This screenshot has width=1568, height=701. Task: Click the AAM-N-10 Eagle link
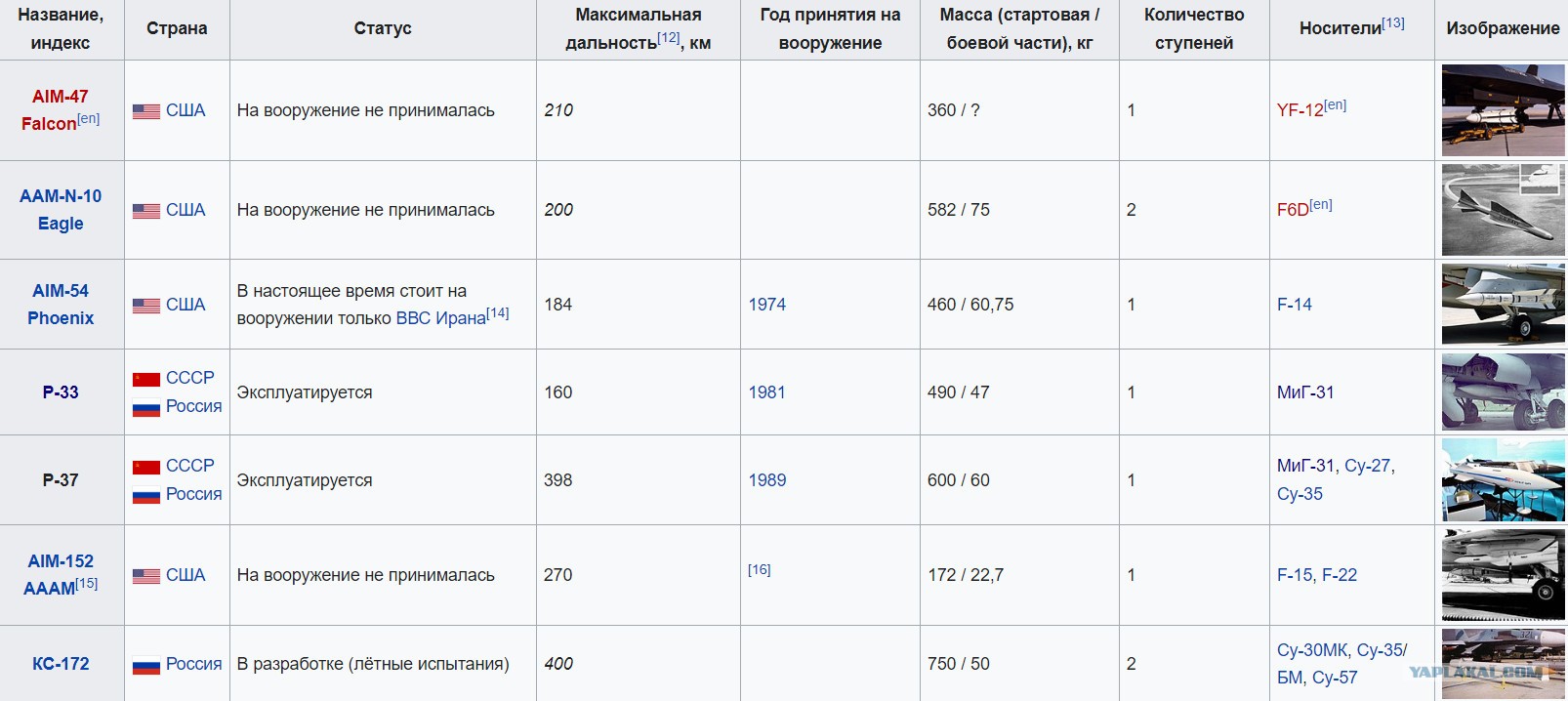(x=61, y=210)
